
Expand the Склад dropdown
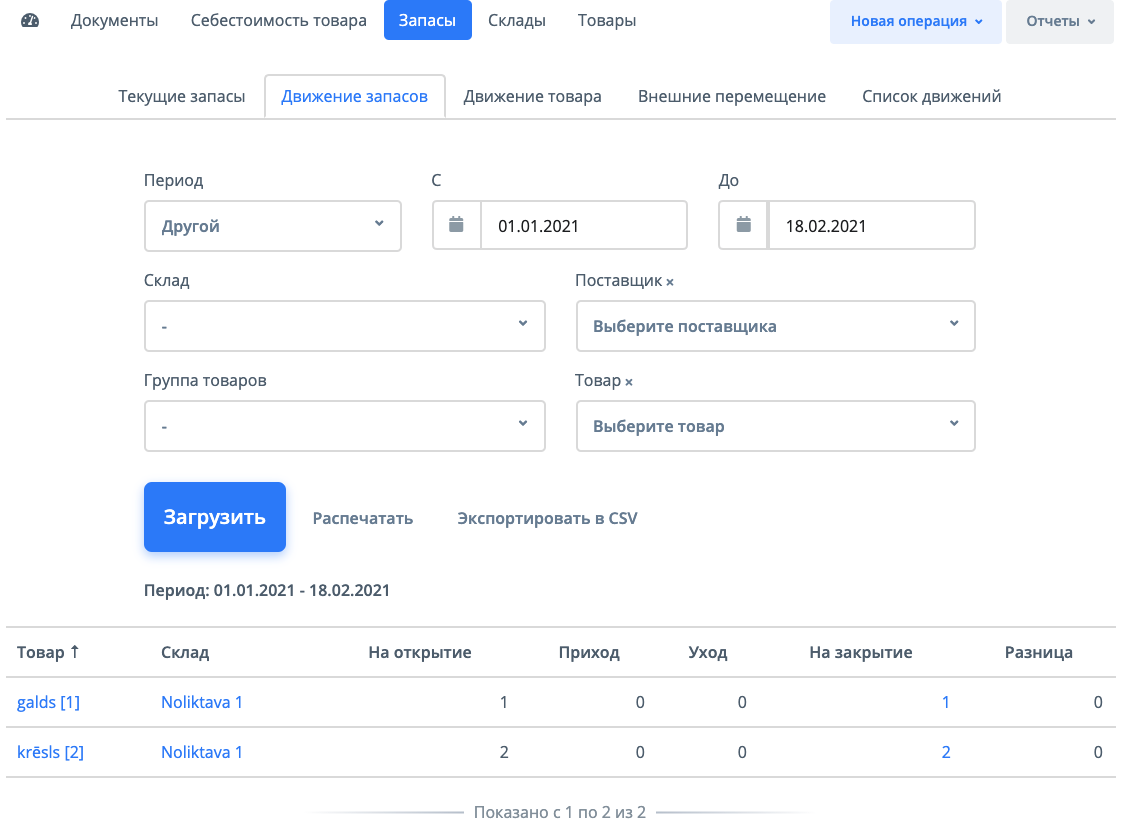pyautogui.click(x=344, y=326)
